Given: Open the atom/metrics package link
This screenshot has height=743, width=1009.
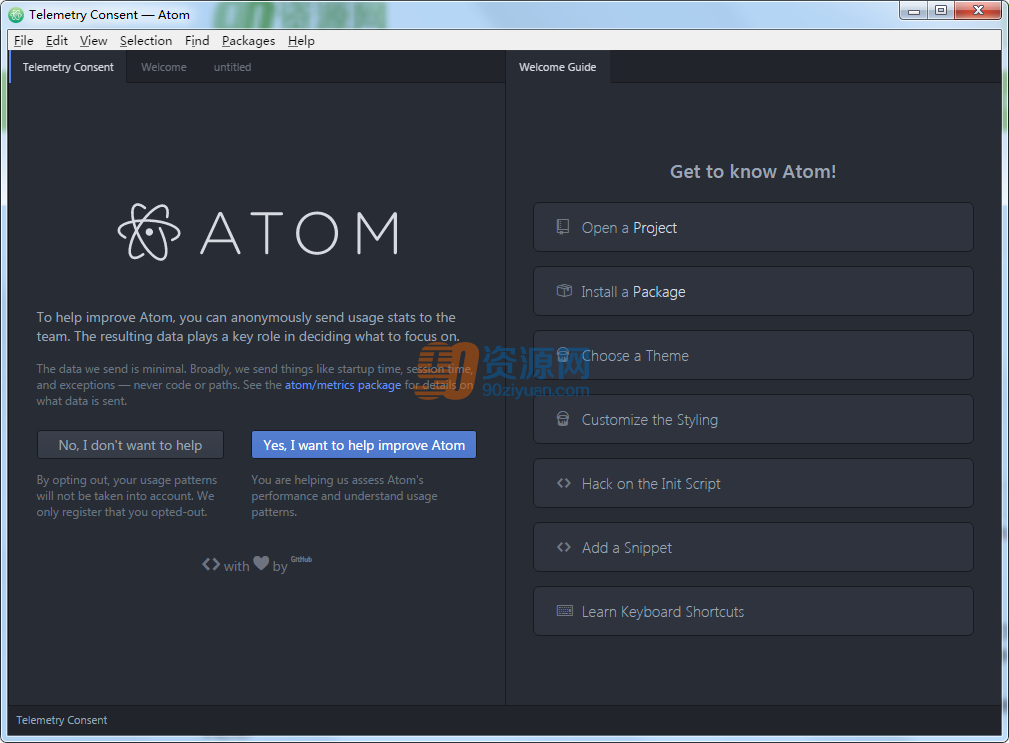Looking at the screenshot, I should tap(343, 385).
